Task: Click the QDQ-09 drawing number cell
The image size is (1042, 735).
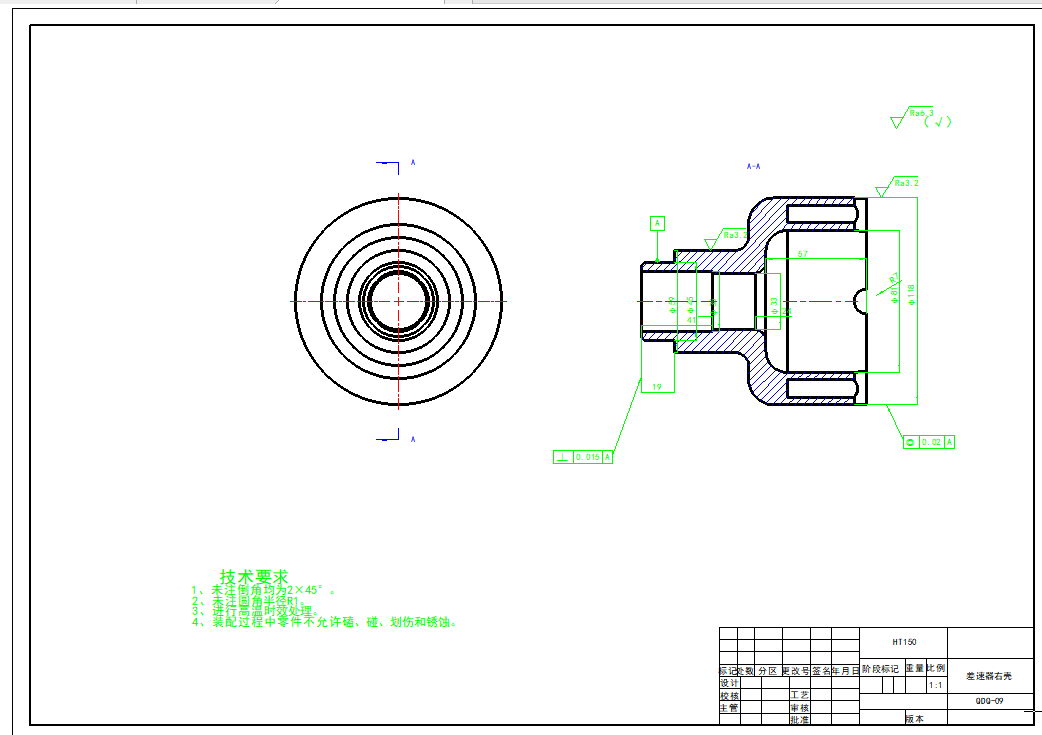Action: point(989,701)
